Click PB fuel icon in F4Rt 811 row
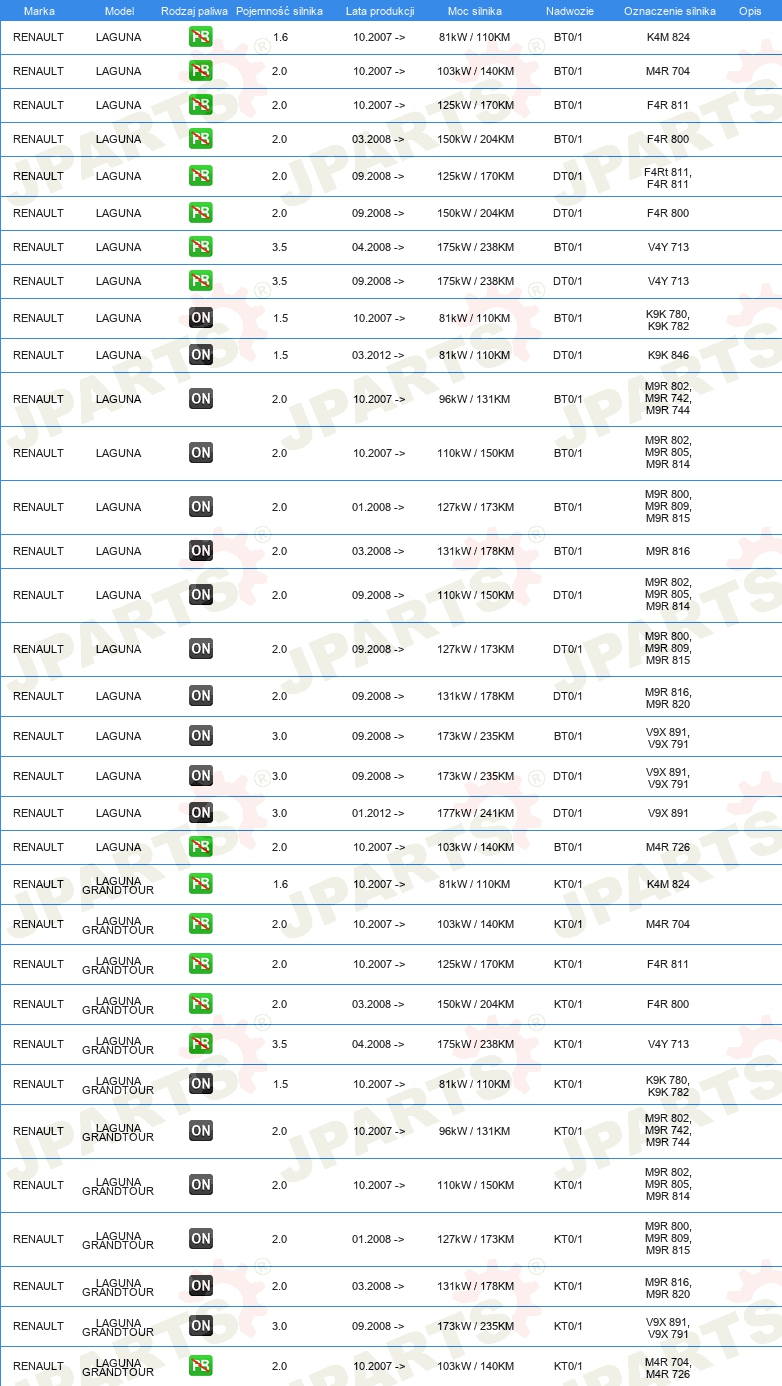782x1386 pixels. [x=201, y=176]
